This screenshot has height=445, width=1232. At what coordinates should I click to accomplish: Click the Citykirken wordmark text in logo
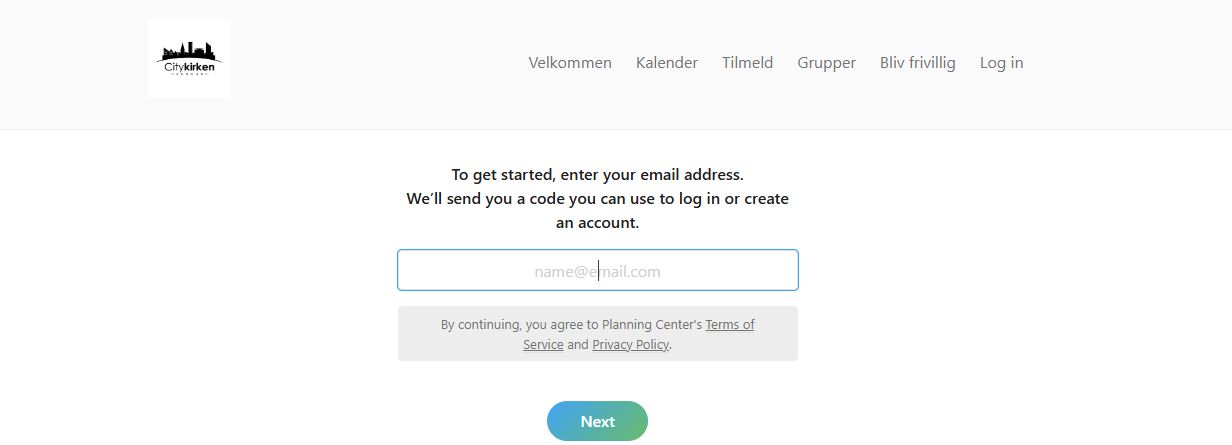coord(189,67)
